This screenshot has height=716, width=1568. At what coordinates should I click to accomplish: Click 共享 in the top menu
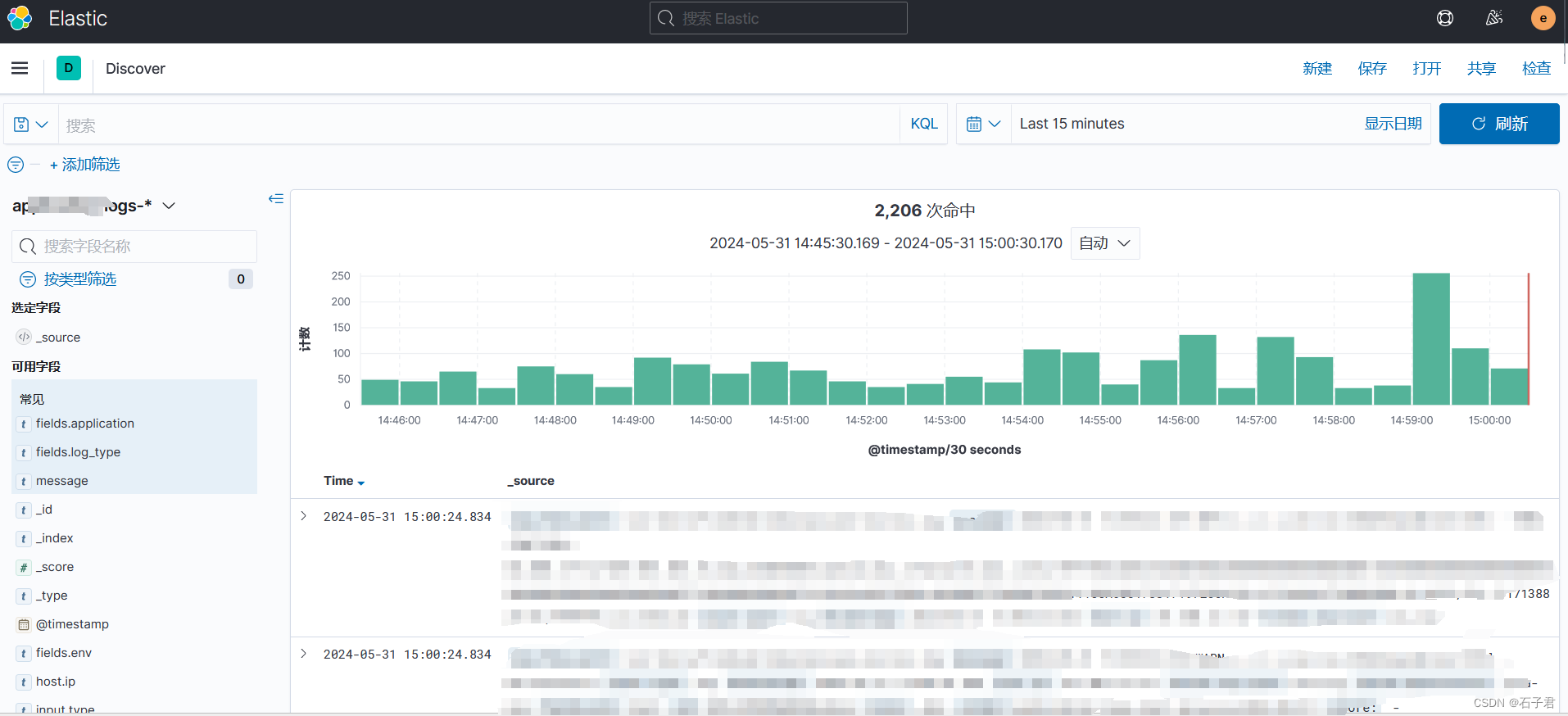tap(1481, 69)
